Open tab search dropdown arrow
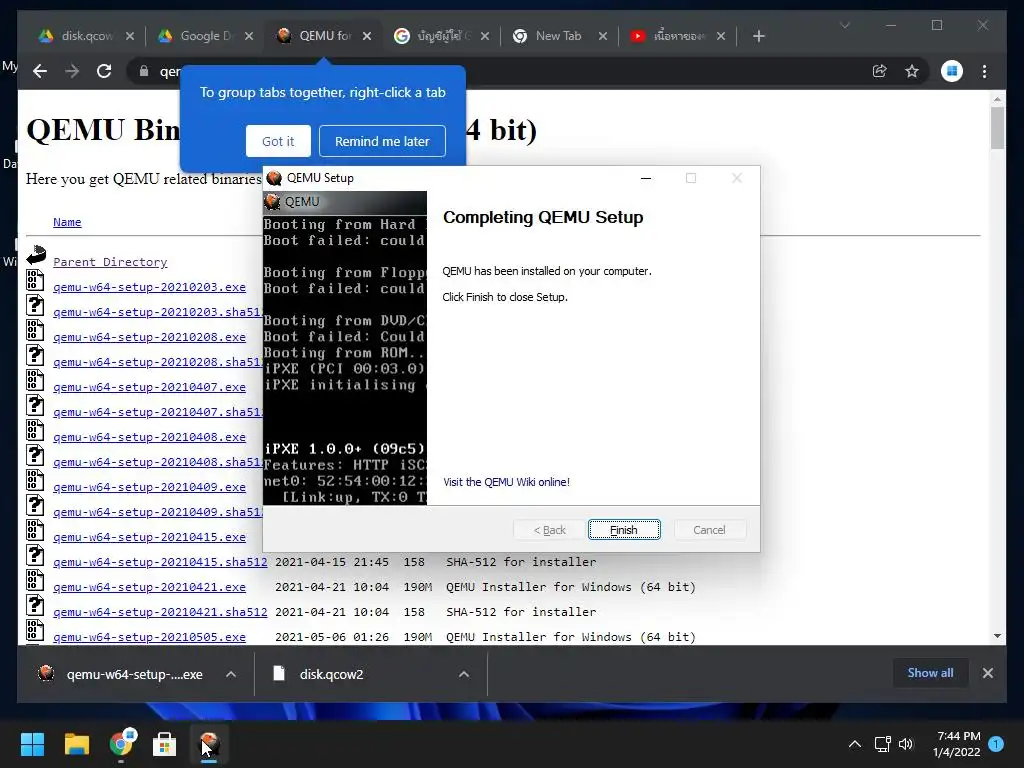Viewport: 1024px width, 768px height. tap(844, 25)
